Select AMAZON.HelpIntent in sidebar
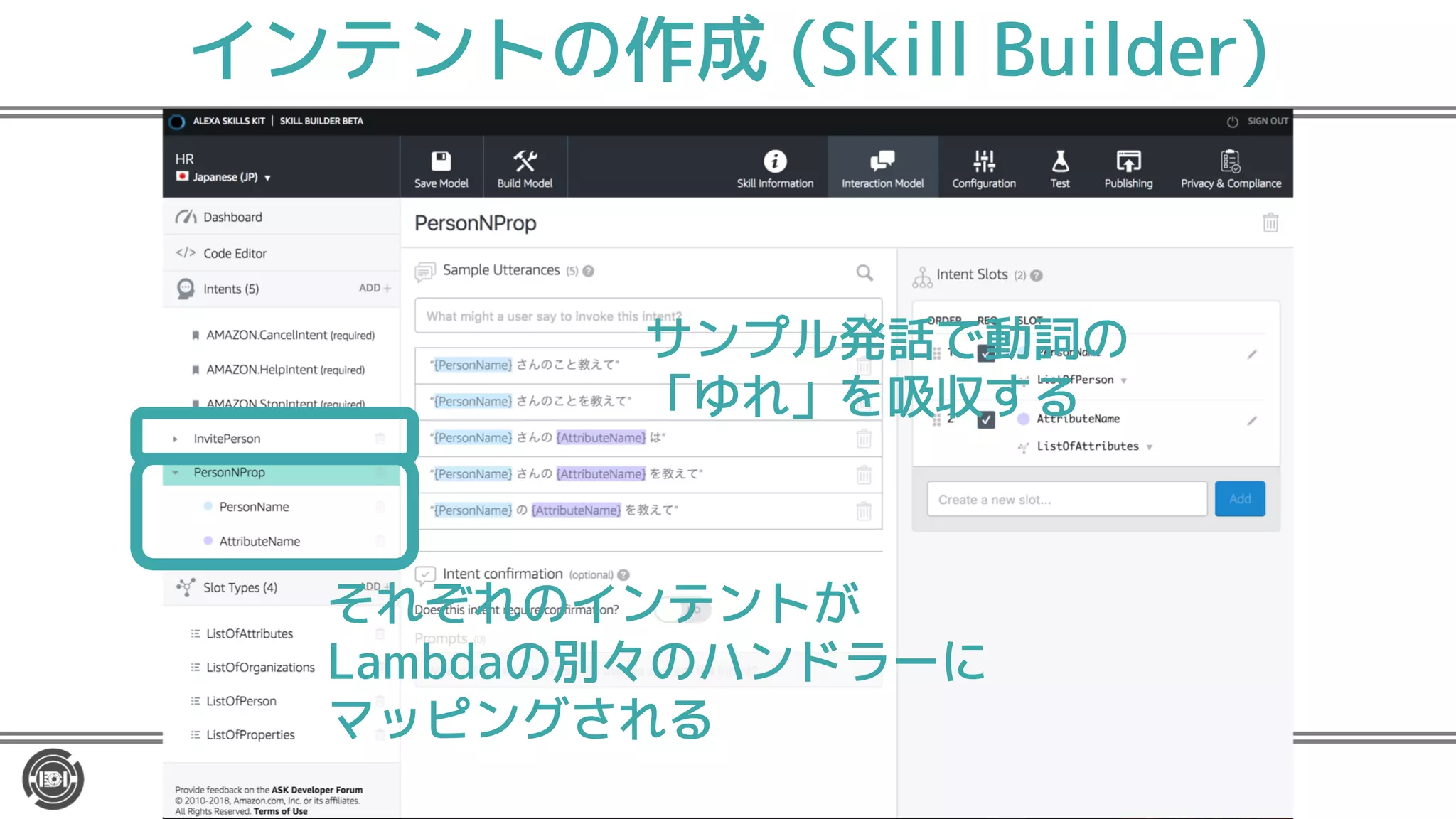Screen dimensions: 1456x819 [x=285, y=370]
